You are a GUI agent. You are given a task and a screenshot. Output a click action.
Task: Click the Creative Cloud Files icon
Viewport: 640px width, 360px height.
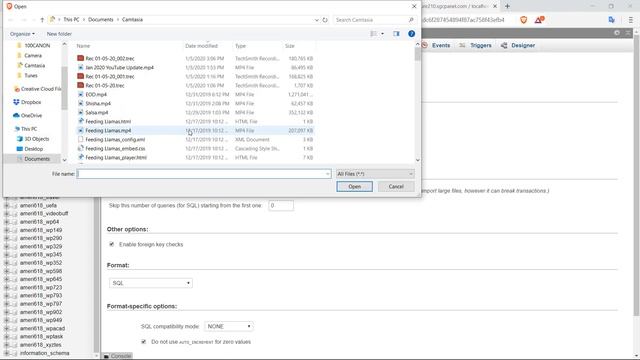pos(17,89)
